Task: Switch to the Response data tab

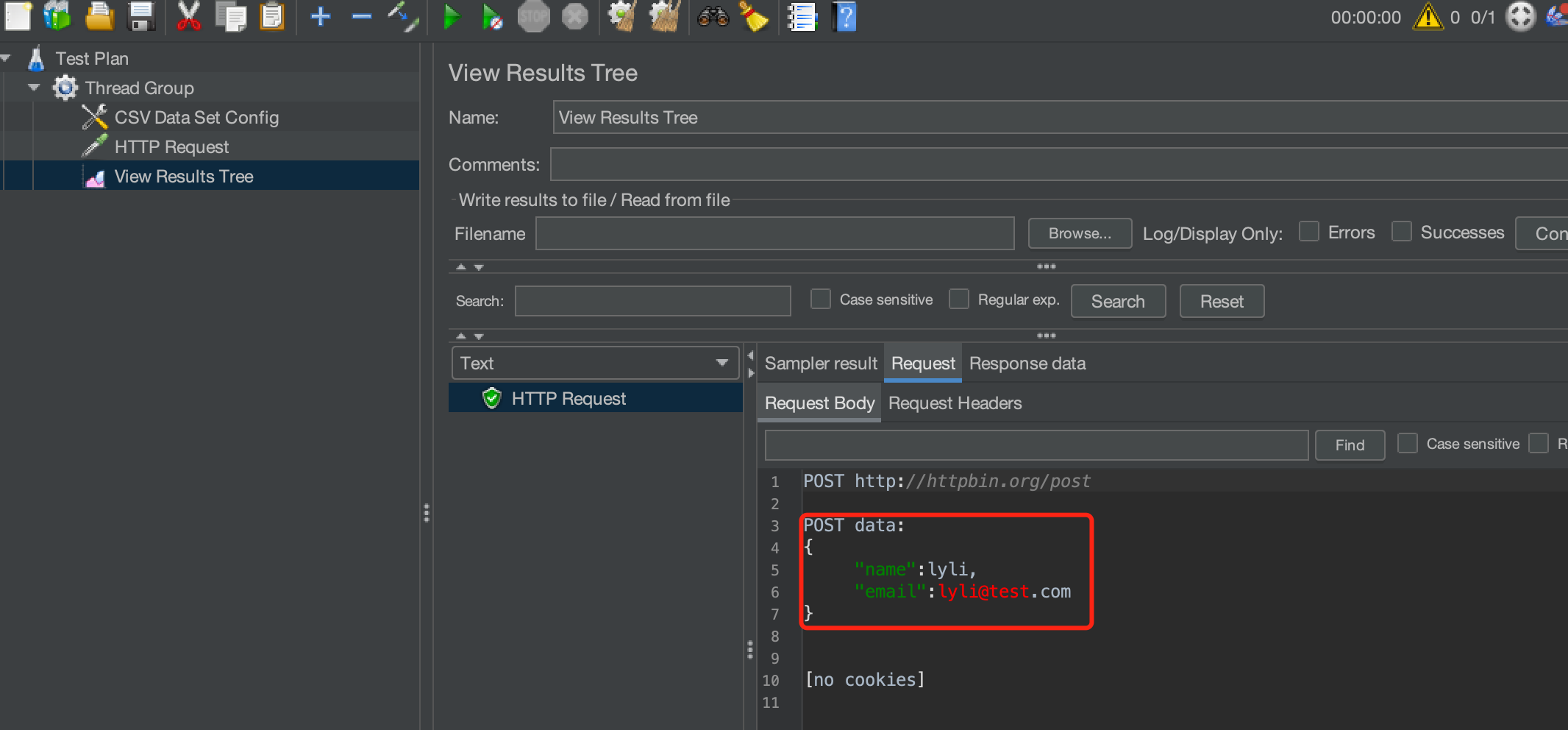Action: pyautogui.click(x=1027, y=364)
